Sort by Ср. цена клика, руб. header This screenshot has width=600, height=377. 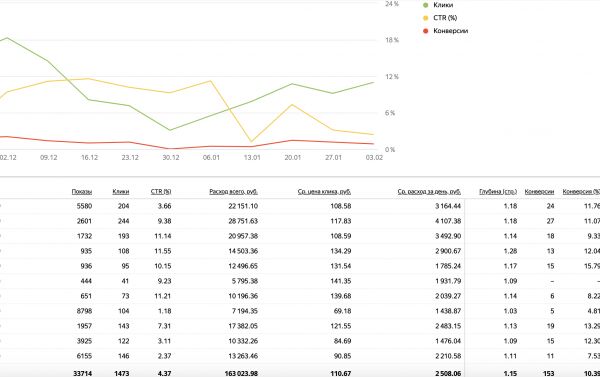click(x=324, y=192)
